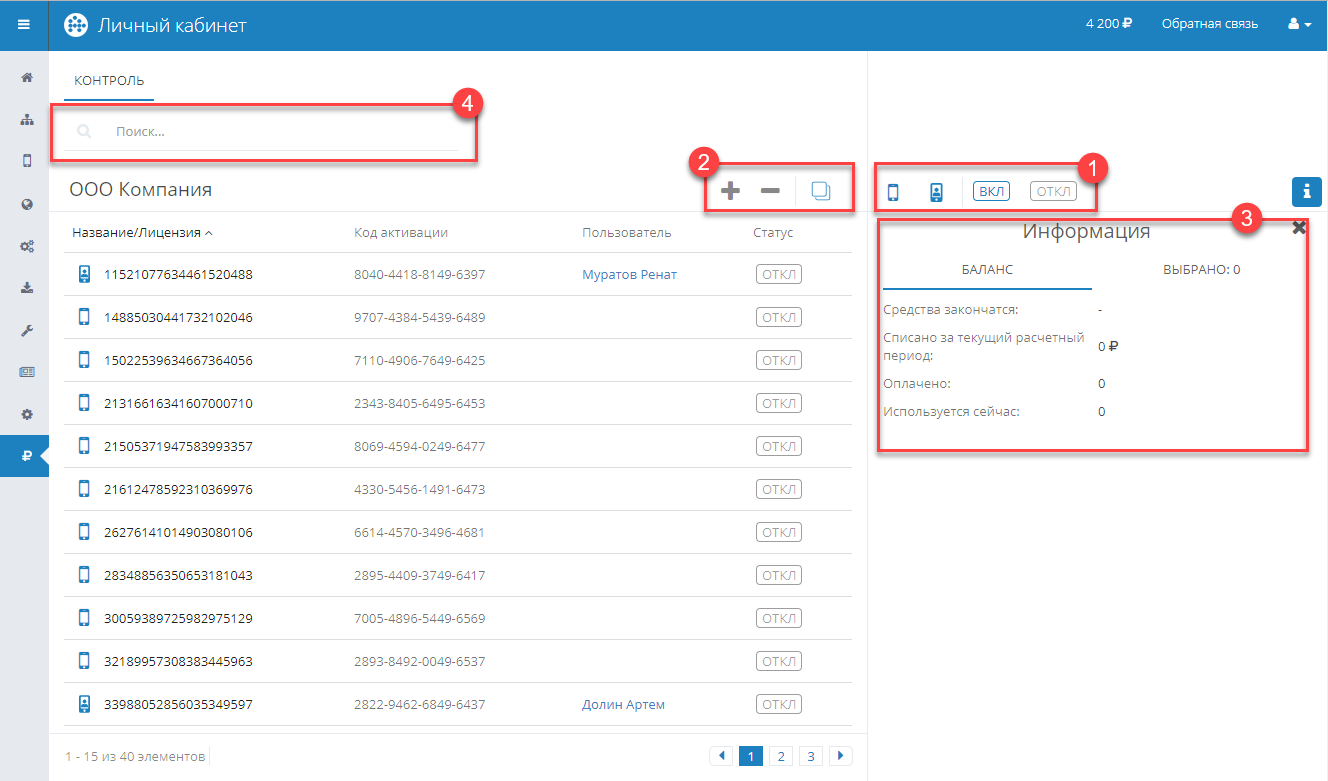
Task: Click the minus icon to remove license
Action: point(770,191)
